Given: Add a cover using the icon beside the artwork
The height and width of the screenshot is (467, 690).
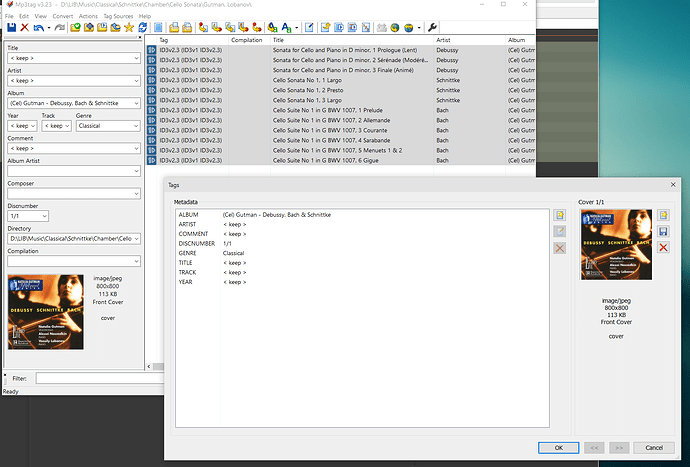Looking at the screenshot, I should pos(664,215).
